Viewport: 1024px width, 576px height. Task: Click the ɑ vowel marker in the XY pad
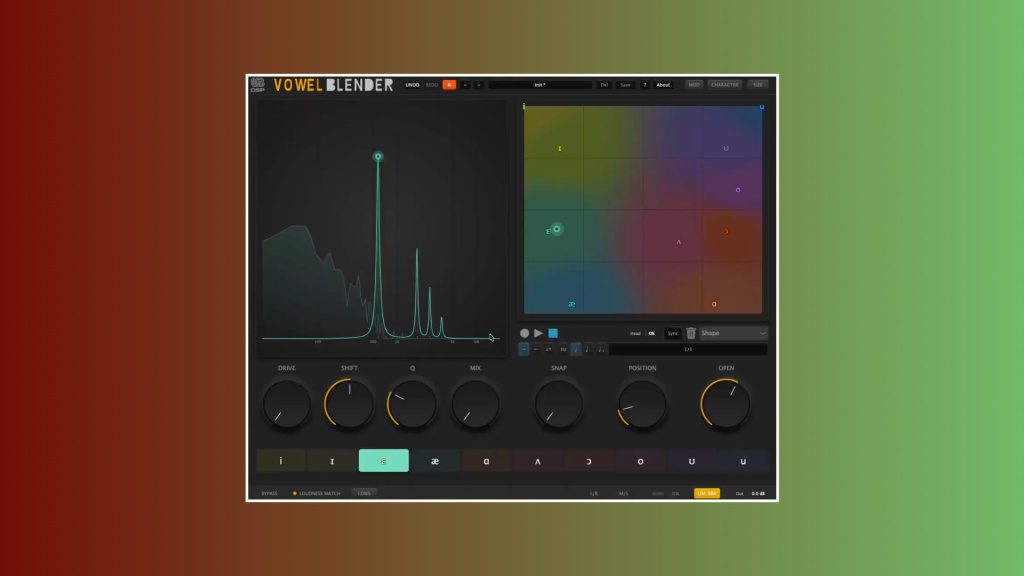714,304
